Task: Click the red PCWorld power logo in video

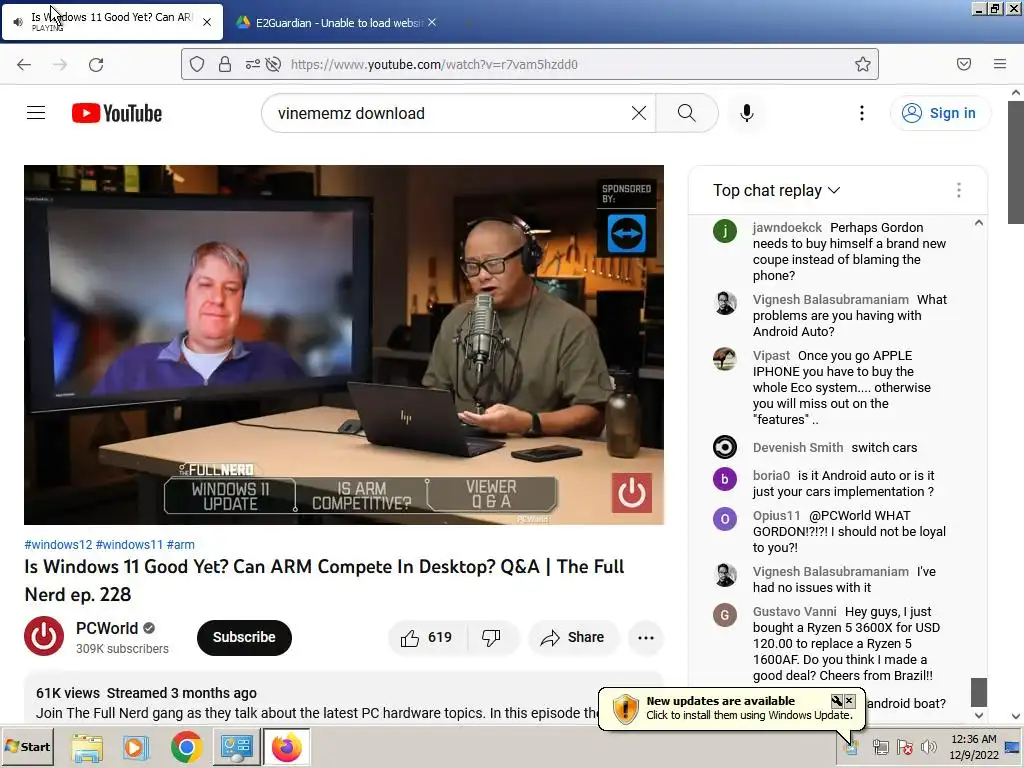Action: (x=632, y=493)
